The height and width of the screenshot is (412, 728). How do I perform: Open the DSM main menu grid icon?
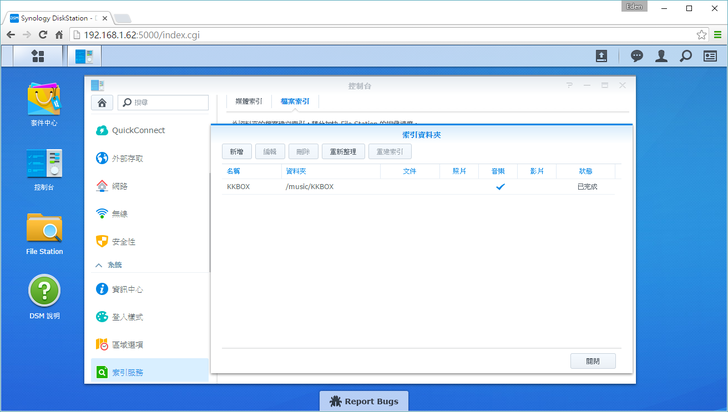38,56
